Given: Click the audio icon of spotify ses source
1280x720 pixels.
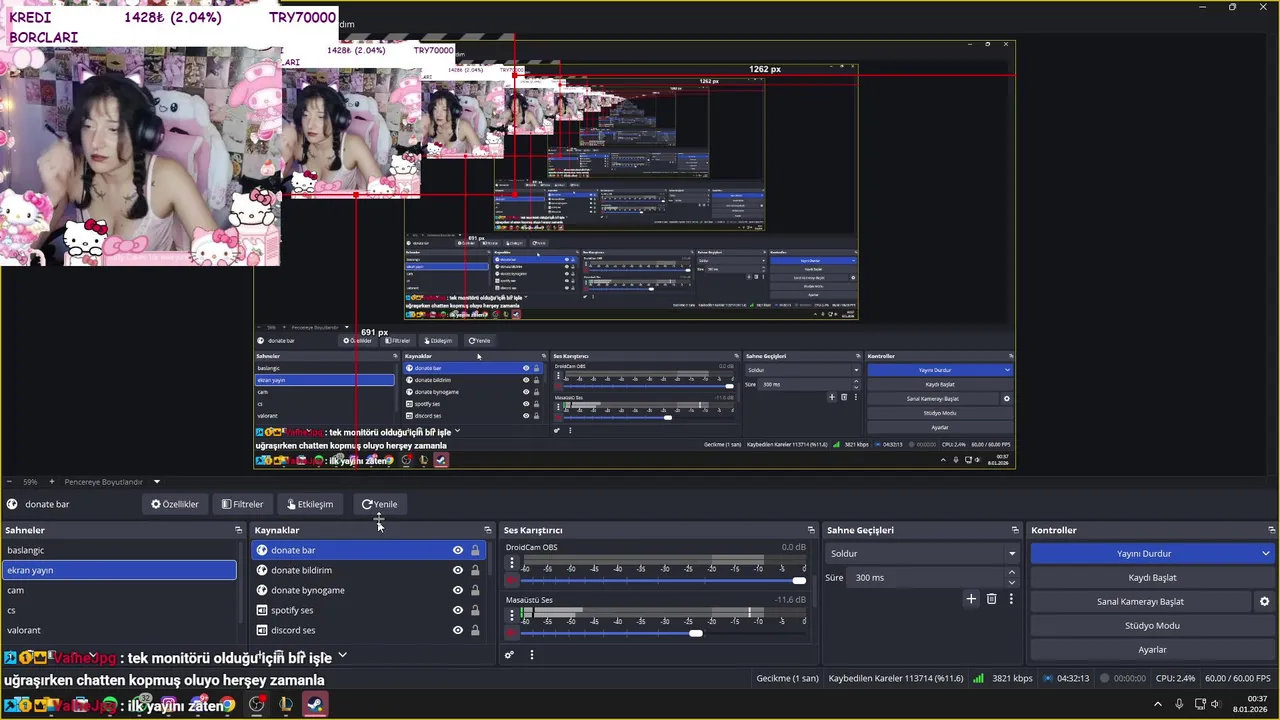Looking at the screenshot, I should [x=262, y=610].
